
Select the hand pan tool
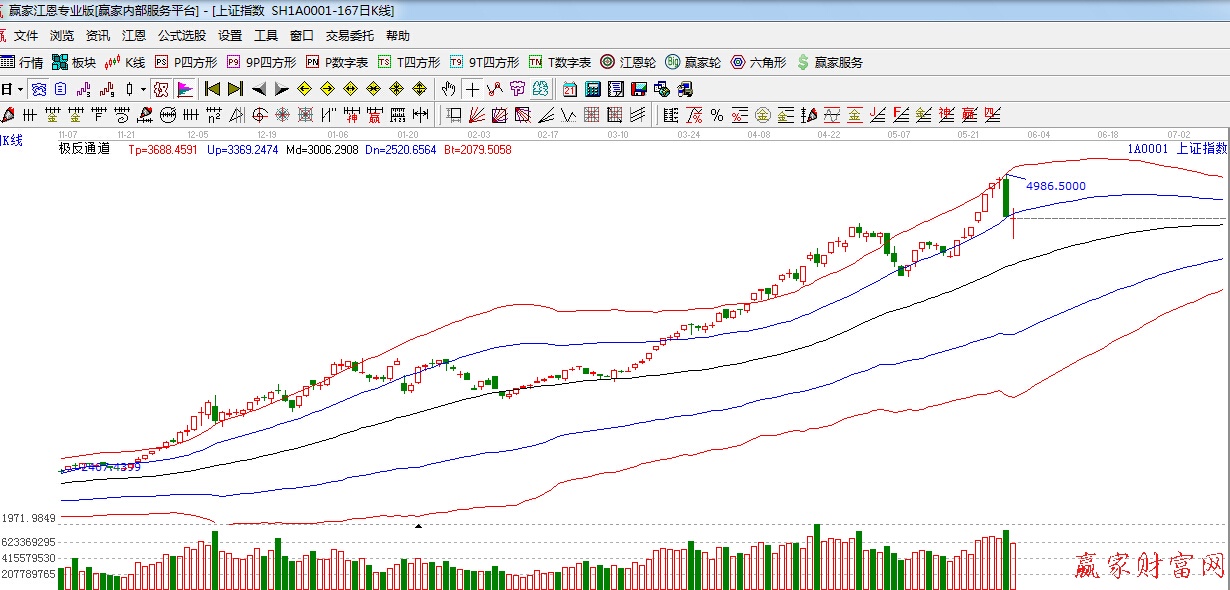pos(449,89)
